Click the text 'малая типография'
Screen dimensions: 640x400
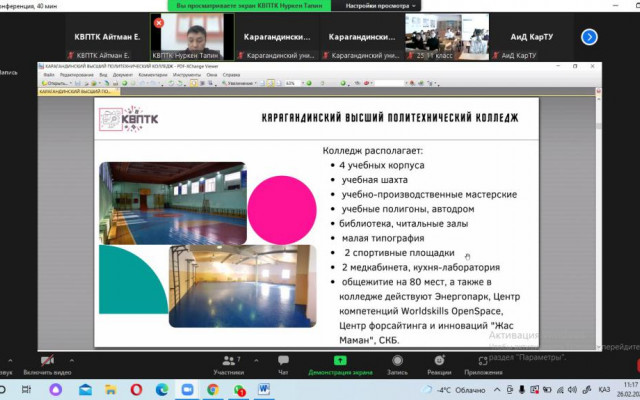(x=383, y=238)
